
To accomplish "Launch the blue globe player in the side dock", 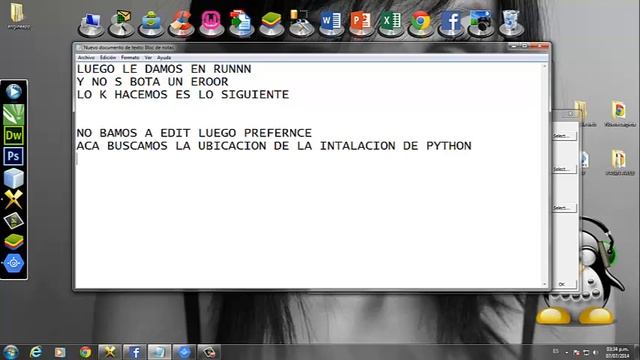I will [13, 92].
